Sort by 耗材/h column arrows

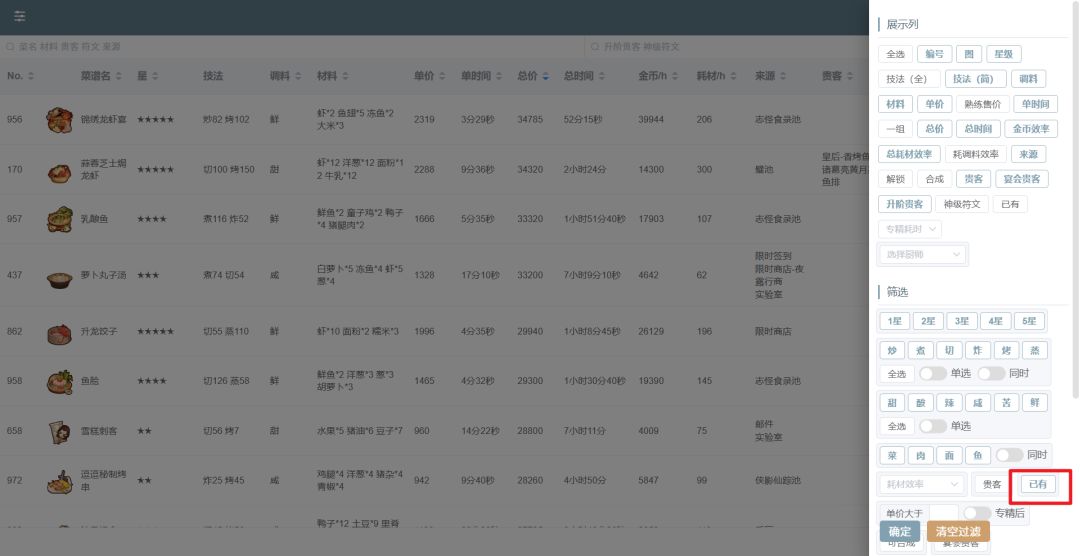(x=733, y=76)
